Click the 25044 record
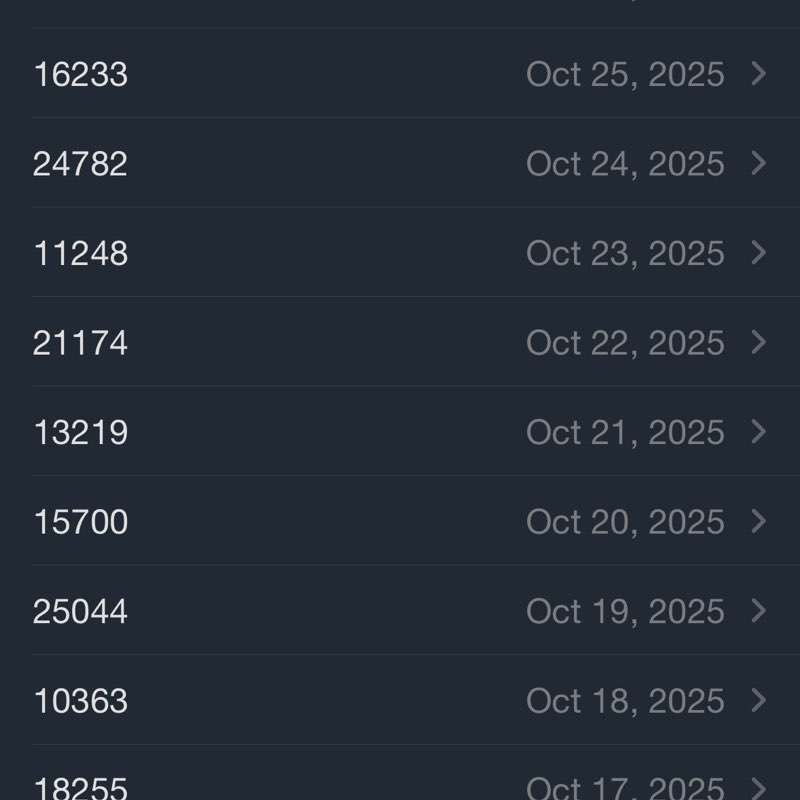This screenshot has width=800, height=800. point(80,612)
